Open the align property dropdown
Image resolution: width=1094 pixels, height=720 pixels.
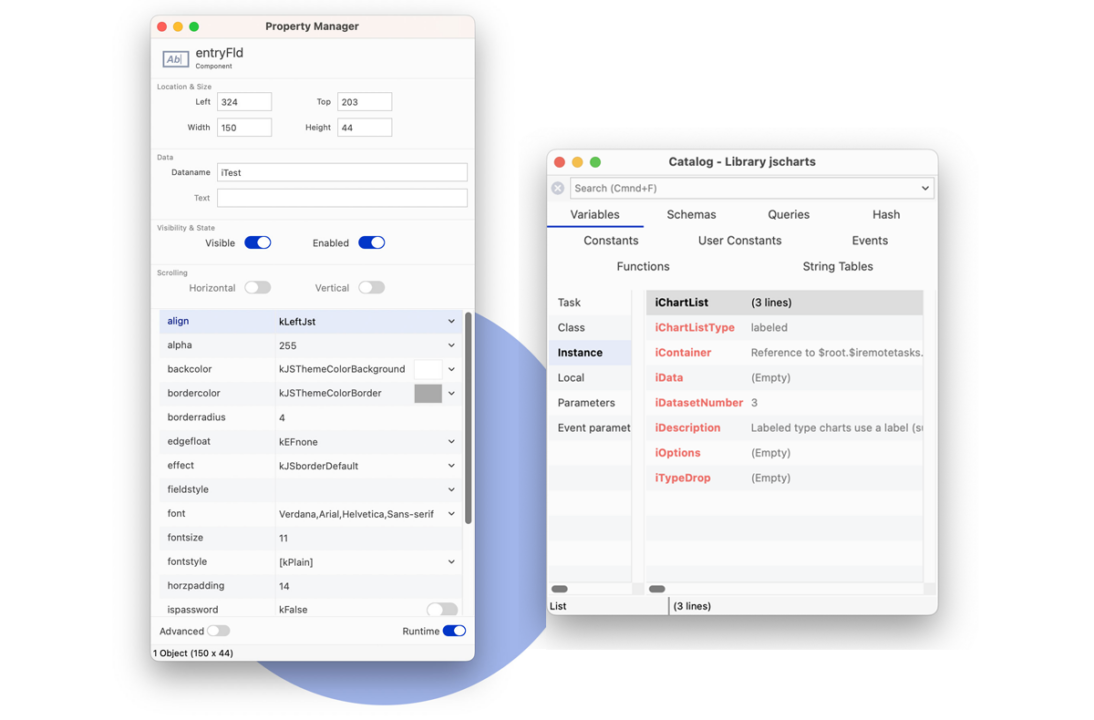click(x=451, y=321)
